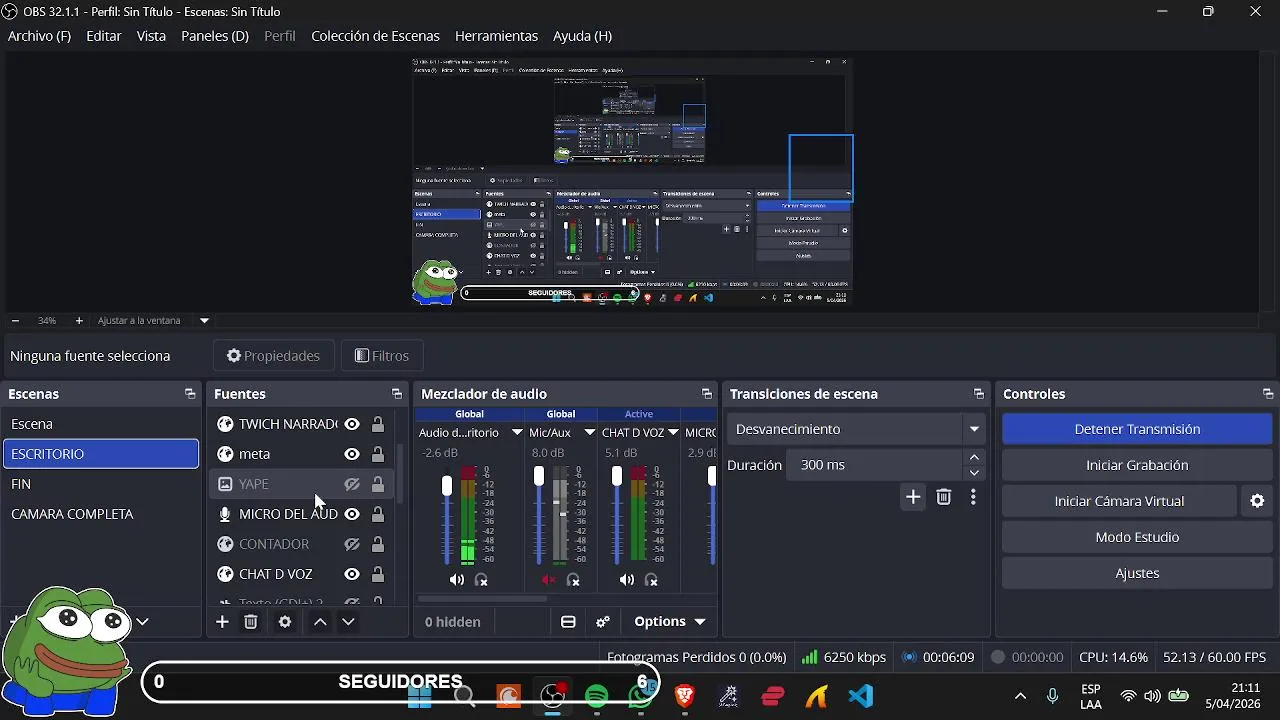Unmute the Mic/Aux muted speaker icon

pos(548,580)
